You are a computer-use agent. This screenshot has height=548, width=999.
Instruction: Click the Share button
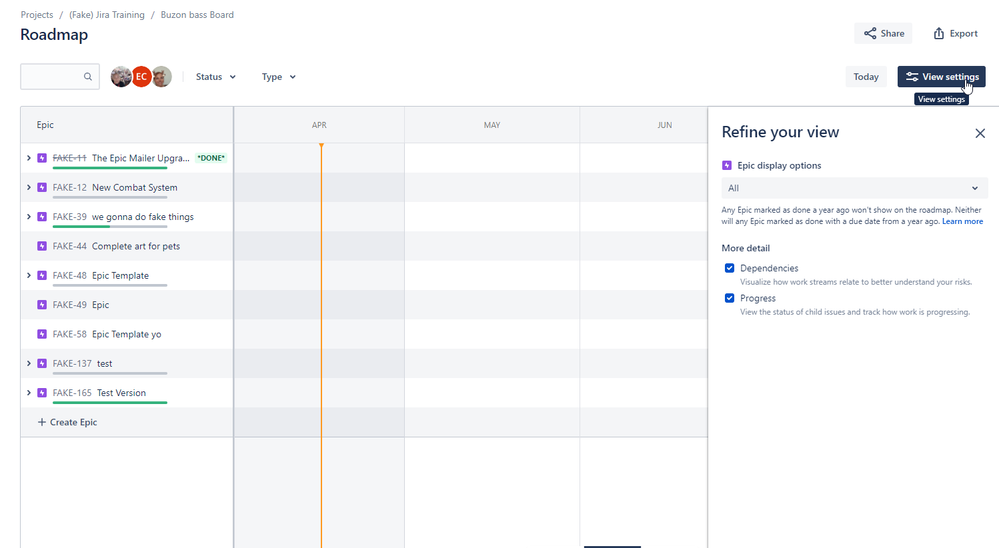point(883,33)
